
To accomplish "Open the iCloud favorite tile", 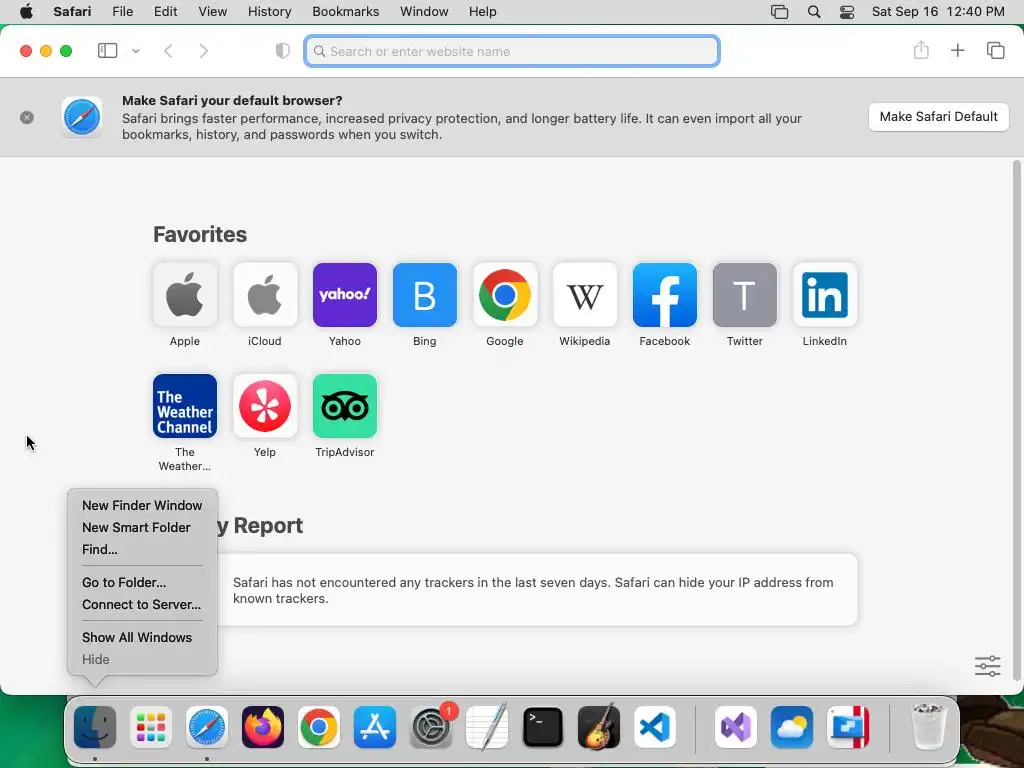I will 264,295.
